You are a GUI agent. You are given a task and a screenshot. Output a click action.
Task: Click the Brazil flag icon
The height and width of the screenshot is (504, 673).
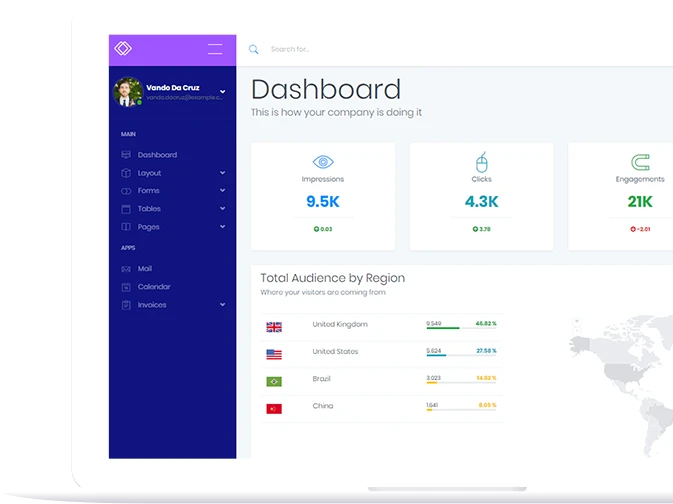coord(274,382)
